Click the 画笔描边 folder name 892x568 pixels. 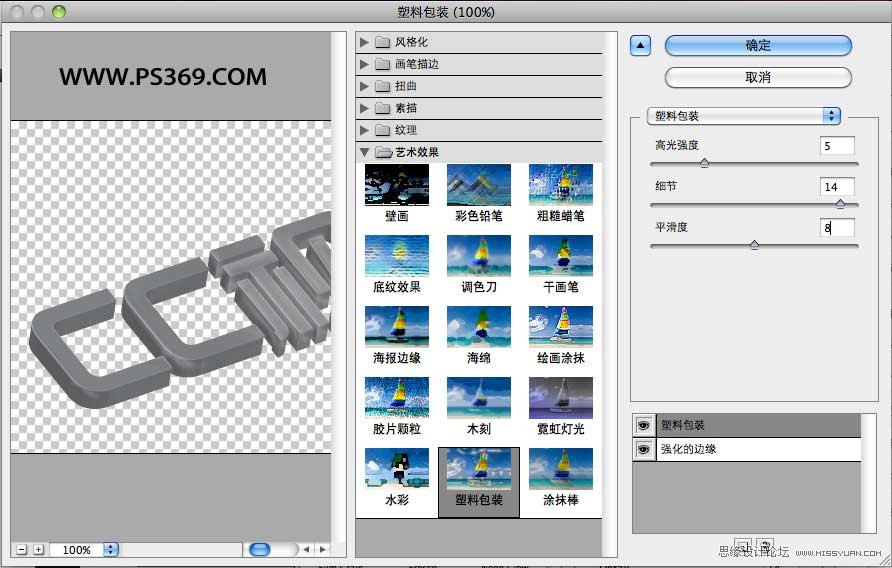pos(417,64)
